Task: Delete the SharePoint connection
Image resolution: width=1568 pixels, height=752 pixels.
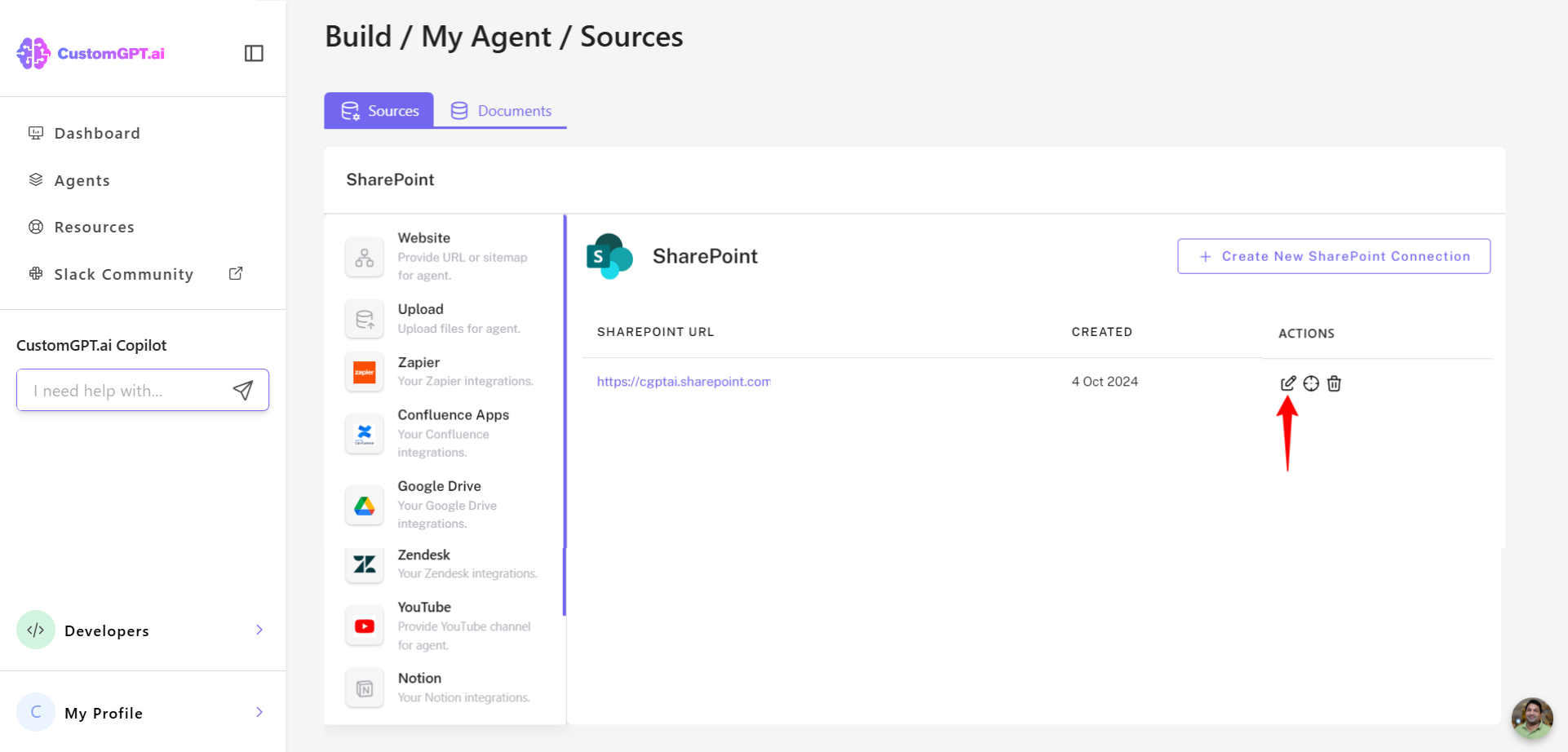Action: 1334,383
